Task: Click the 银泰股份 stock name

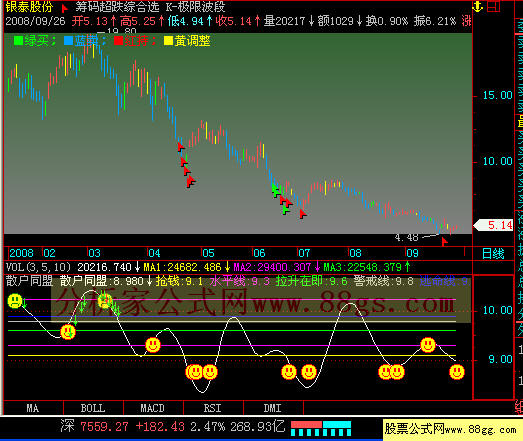Action: click(29, 7)
